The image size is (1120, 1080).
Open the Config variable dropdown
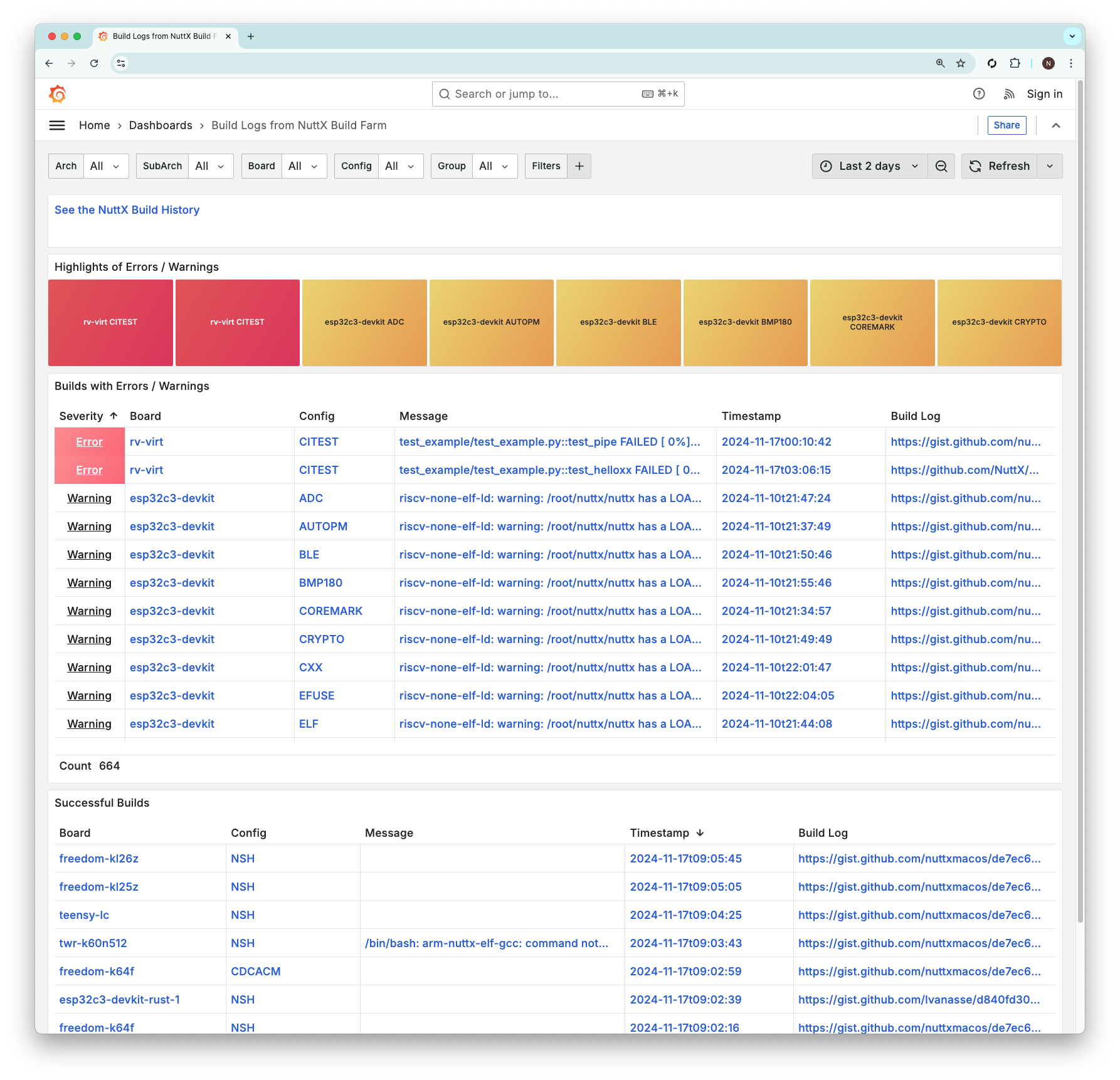[400, 166]
